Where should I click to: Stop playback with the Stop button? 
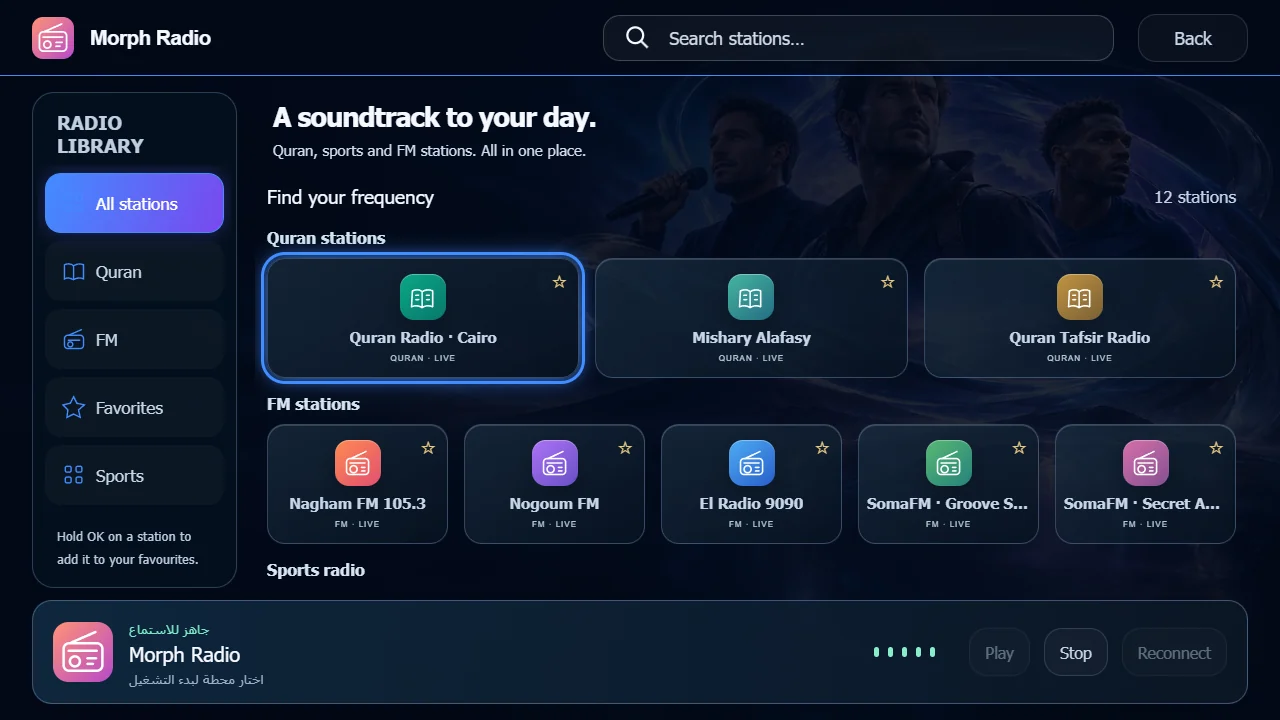(x=1075, y=653)
